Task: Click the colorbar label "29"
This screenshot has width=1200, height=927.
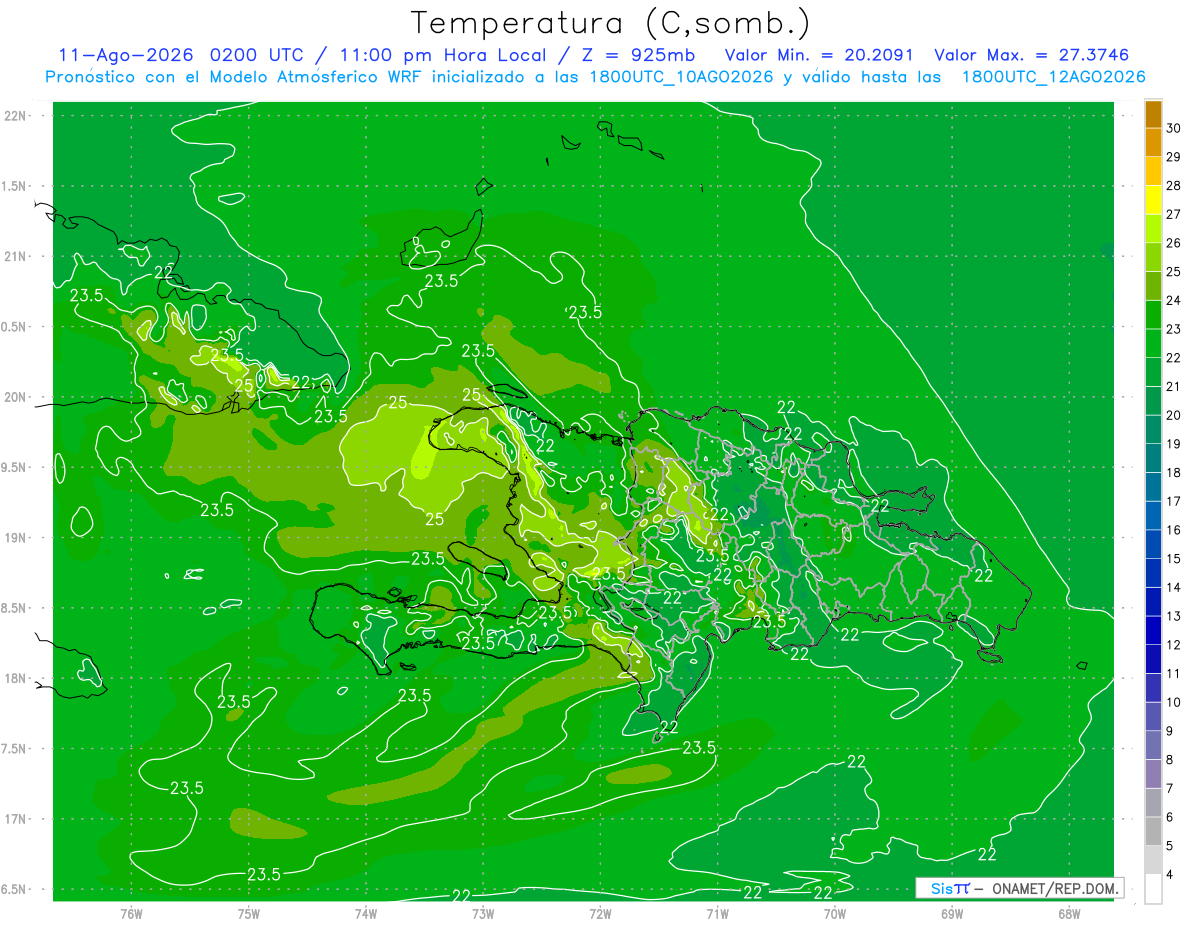Action: click(x=1174, y=157)
